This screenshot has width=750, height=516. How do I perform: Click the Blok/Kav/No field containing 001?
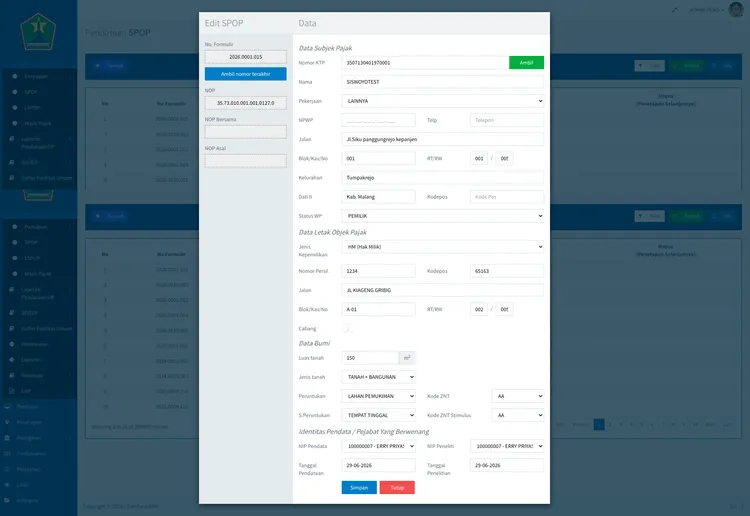pyautogui.click(x=378, y=158)
